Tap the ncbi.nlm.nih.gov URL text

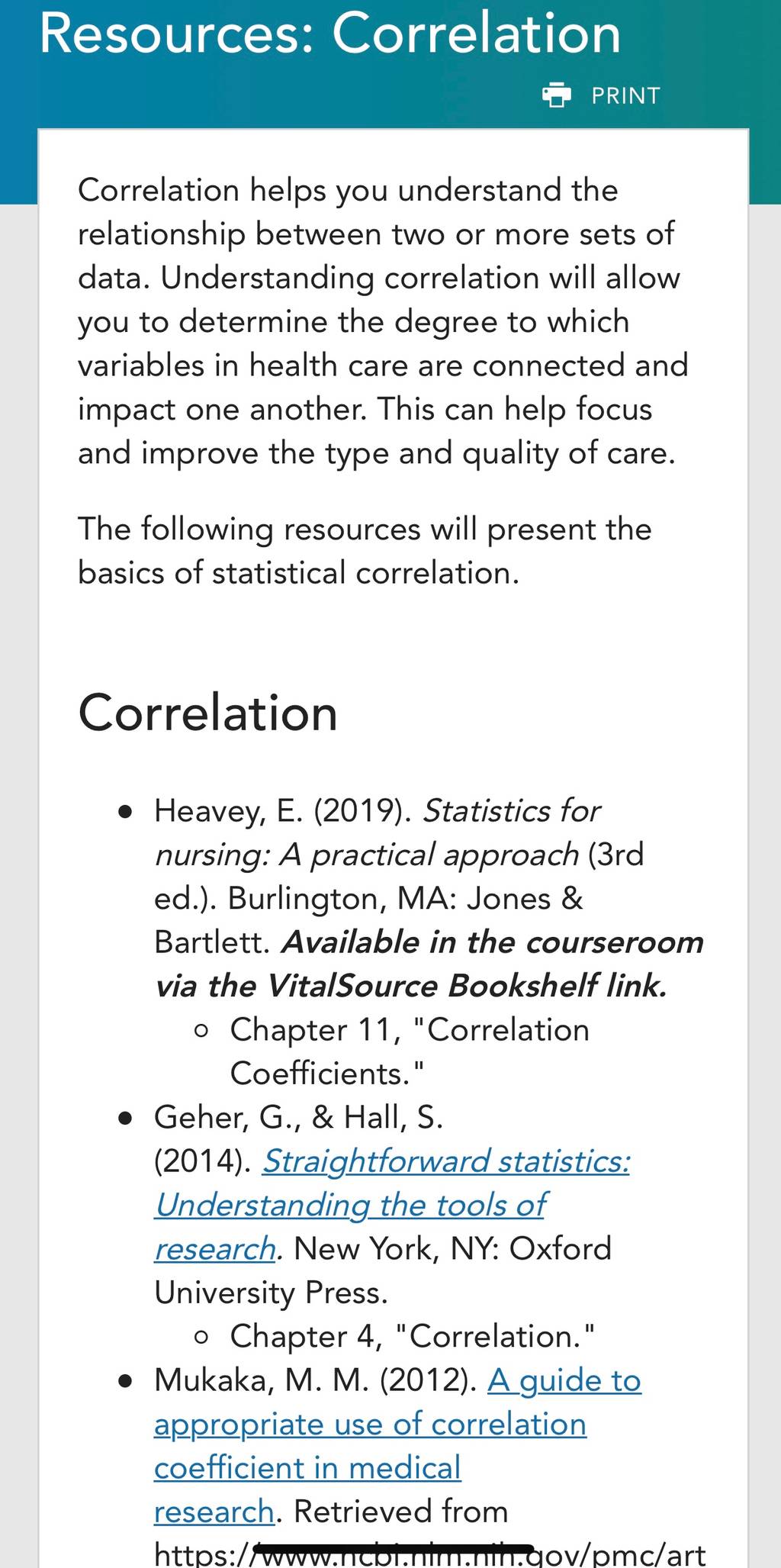[430, 1553]
